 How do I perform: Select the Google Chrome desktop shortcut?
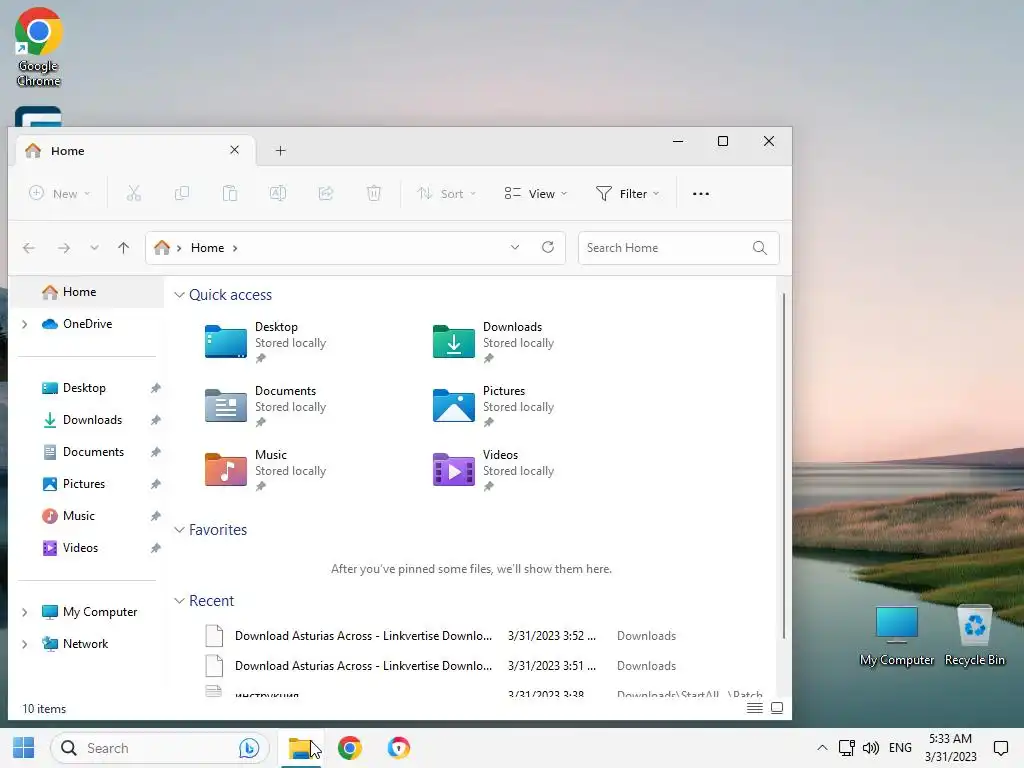click(x=39, y=47)
